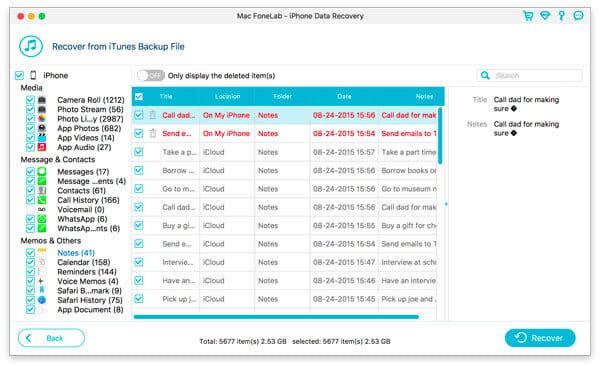
Task: Select Notes (41) in the sidebar
Action: pyautogui.click(x=76, y=253)
